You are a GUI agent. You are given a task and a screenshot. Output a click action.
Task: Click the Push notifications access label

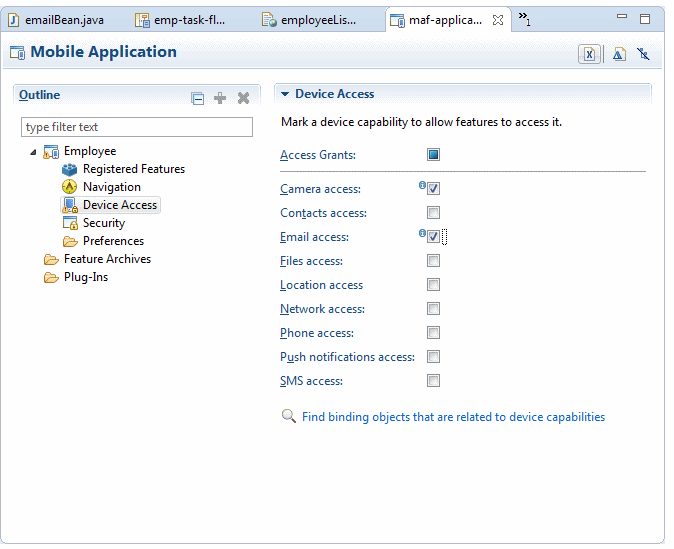click(x=347, y=357)
